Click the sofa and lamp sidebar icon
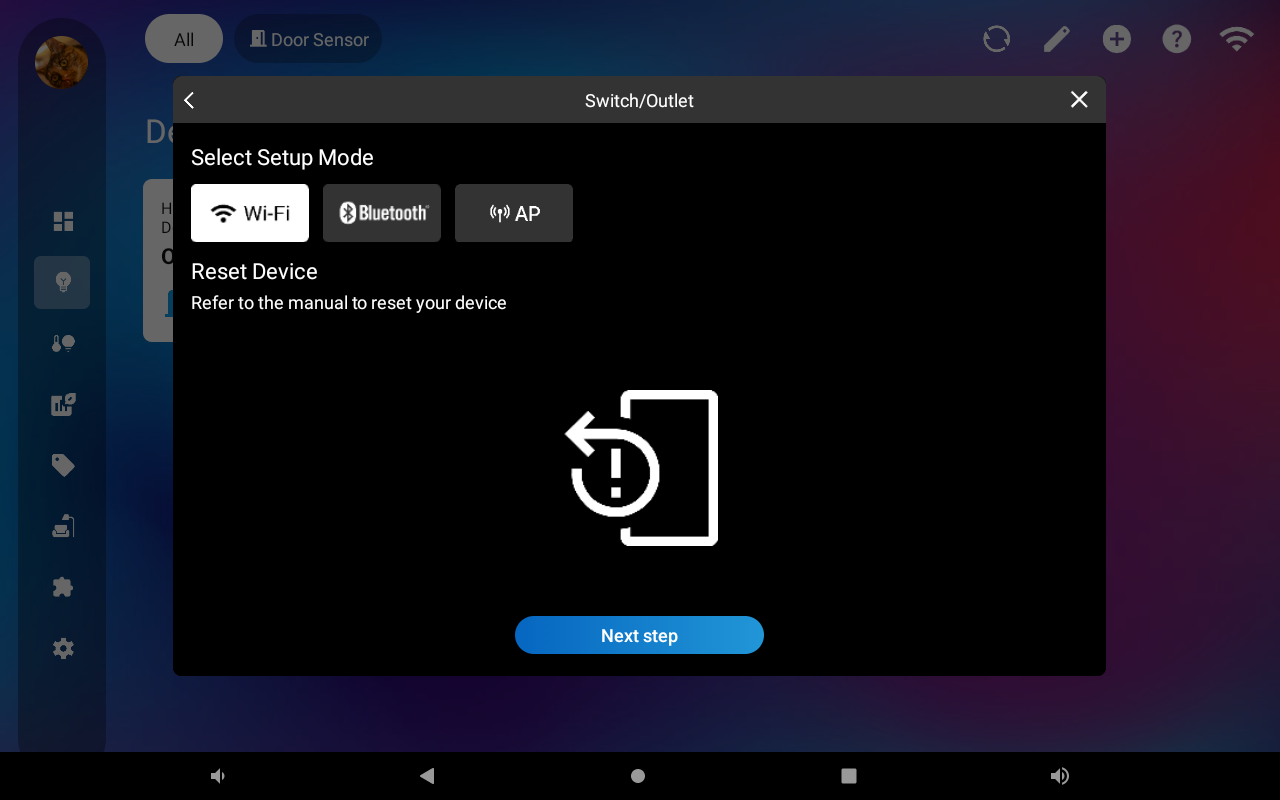The width and height of the screenshot is (1280, 800). pyautogui.click(x=63, y=526)
